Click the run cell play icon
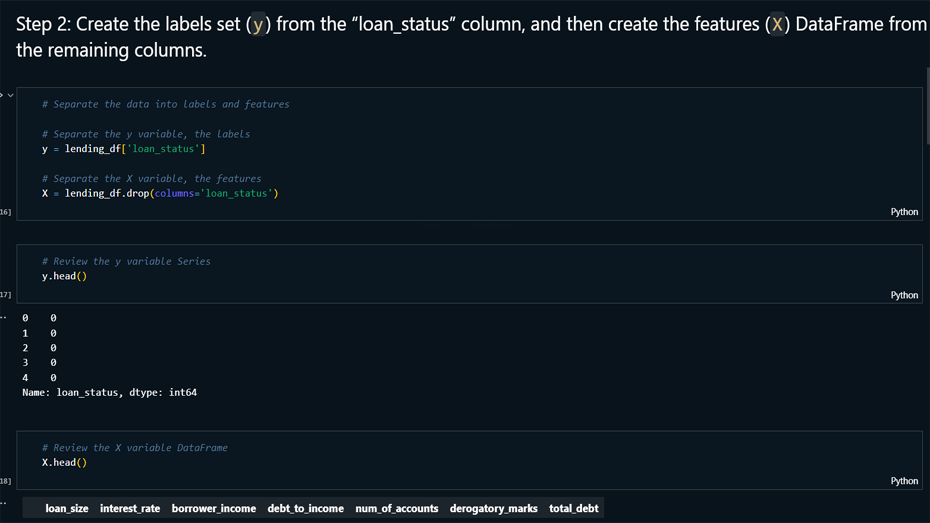 [x=1, y=95]
